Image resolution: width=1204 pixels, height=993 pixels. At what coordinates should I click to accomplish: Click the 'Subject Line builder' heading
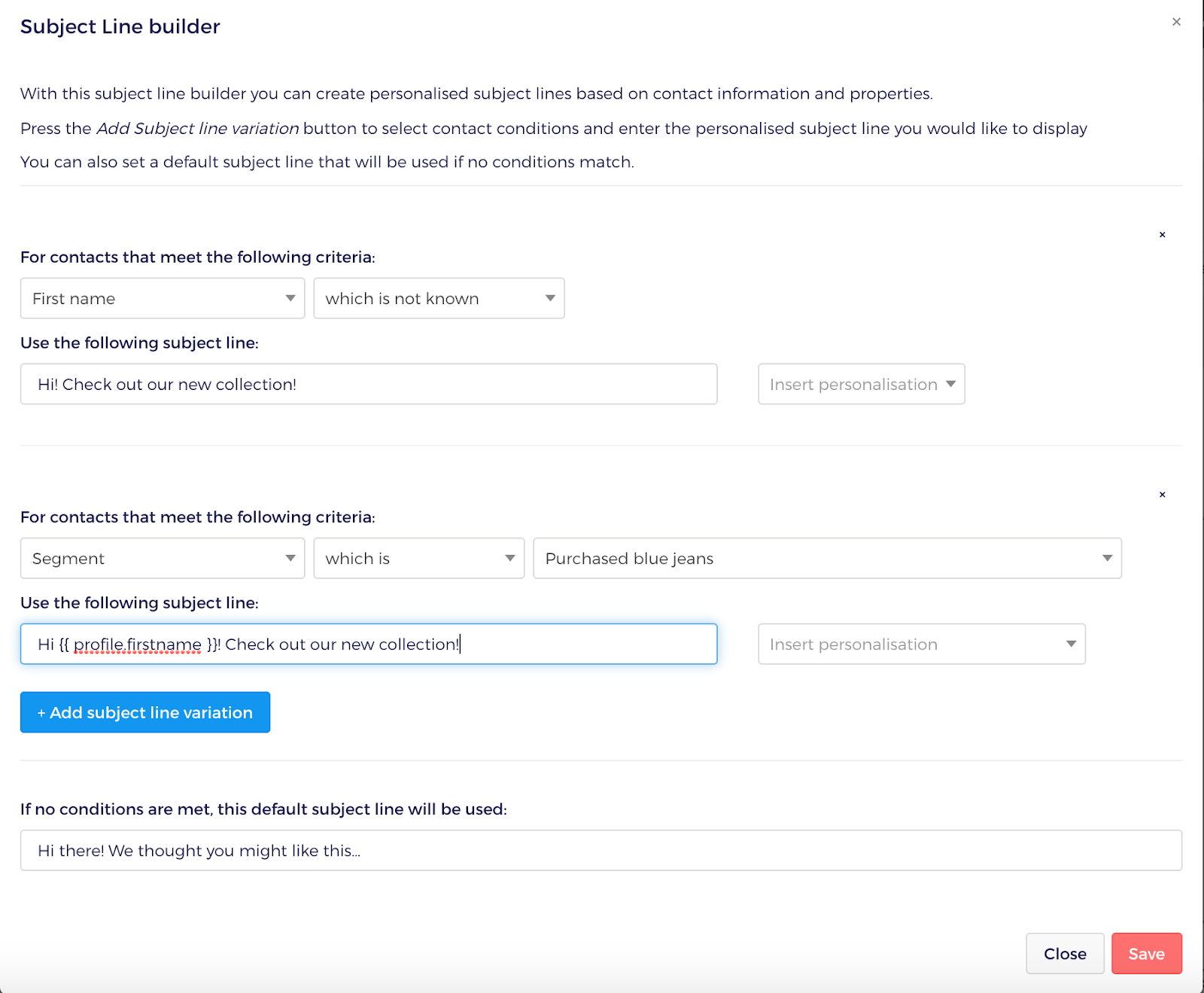[120, 26]
